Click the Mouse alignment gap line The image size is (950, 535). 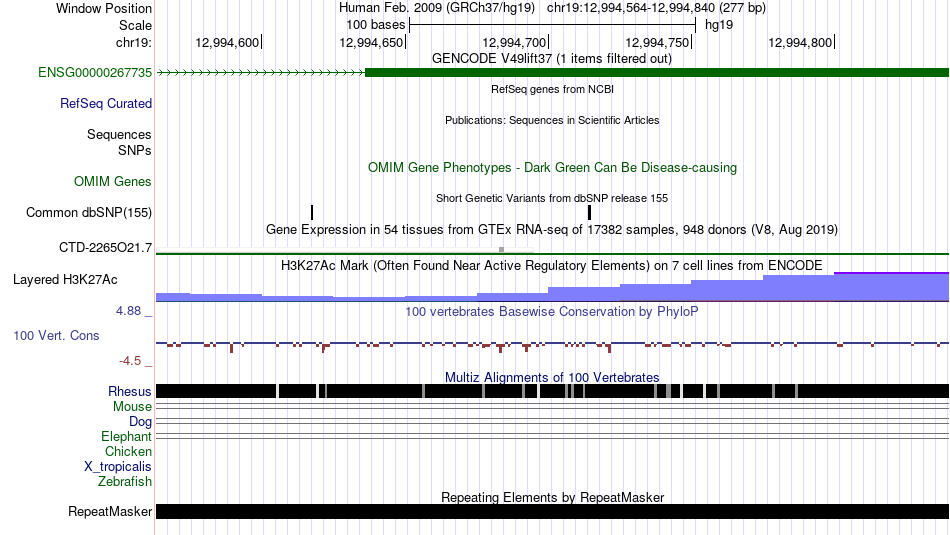pos(552,407)
